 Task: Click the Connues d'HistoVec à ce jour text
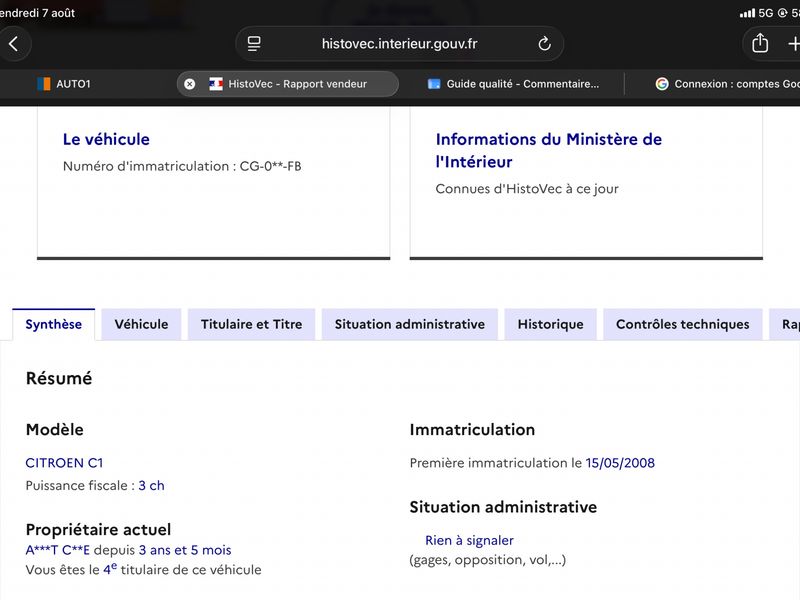click(x=527, y=189)
